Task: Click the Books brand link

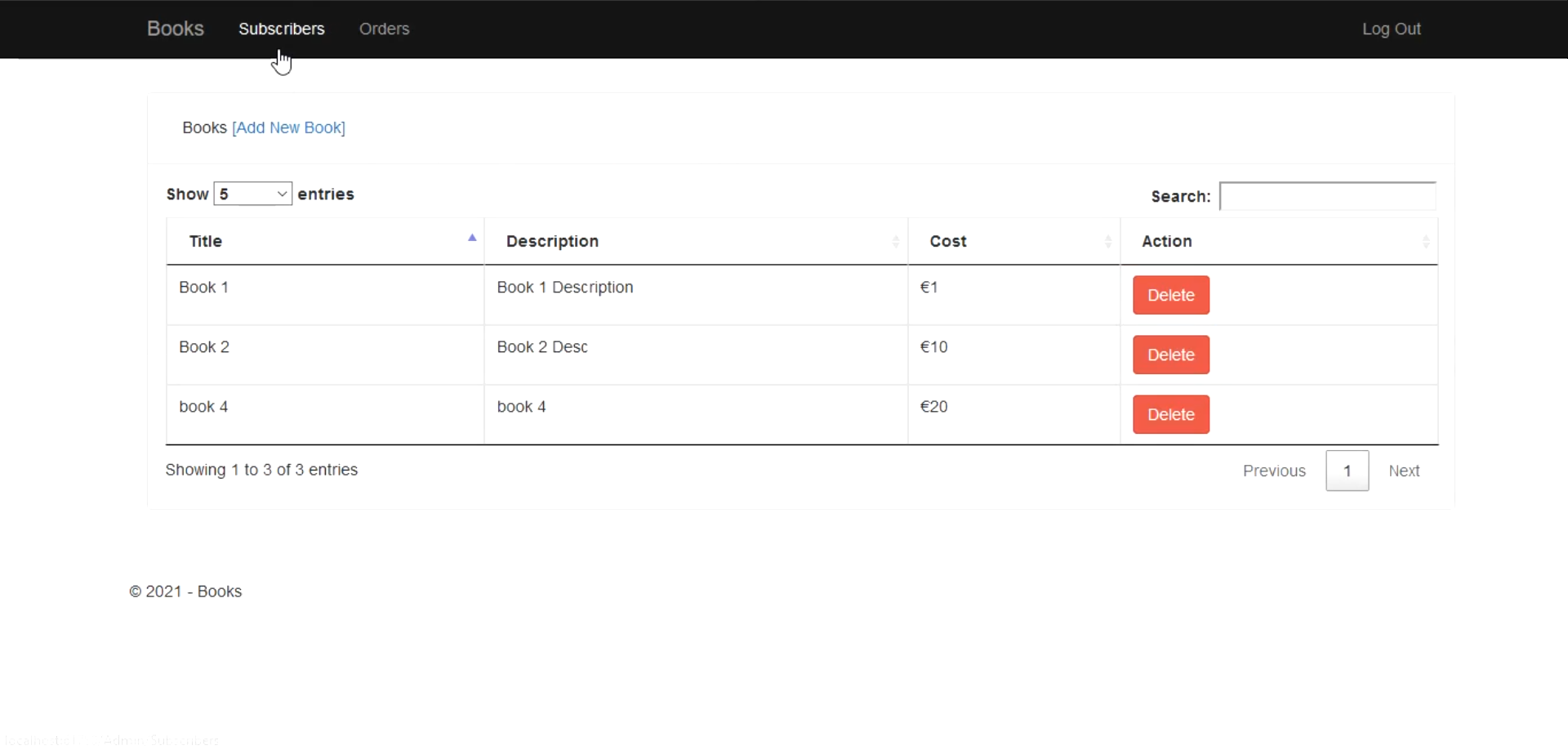Action: tap(175, 29)
